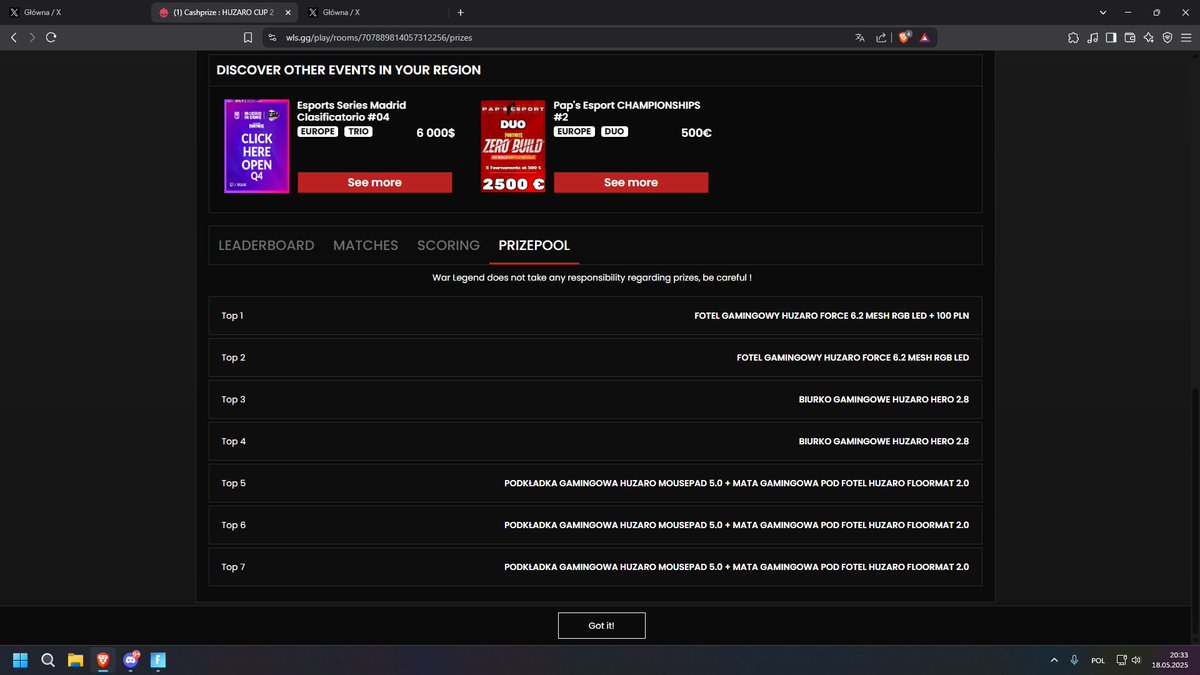
Task: Click the Got it! button
Action: pos(601,625)
